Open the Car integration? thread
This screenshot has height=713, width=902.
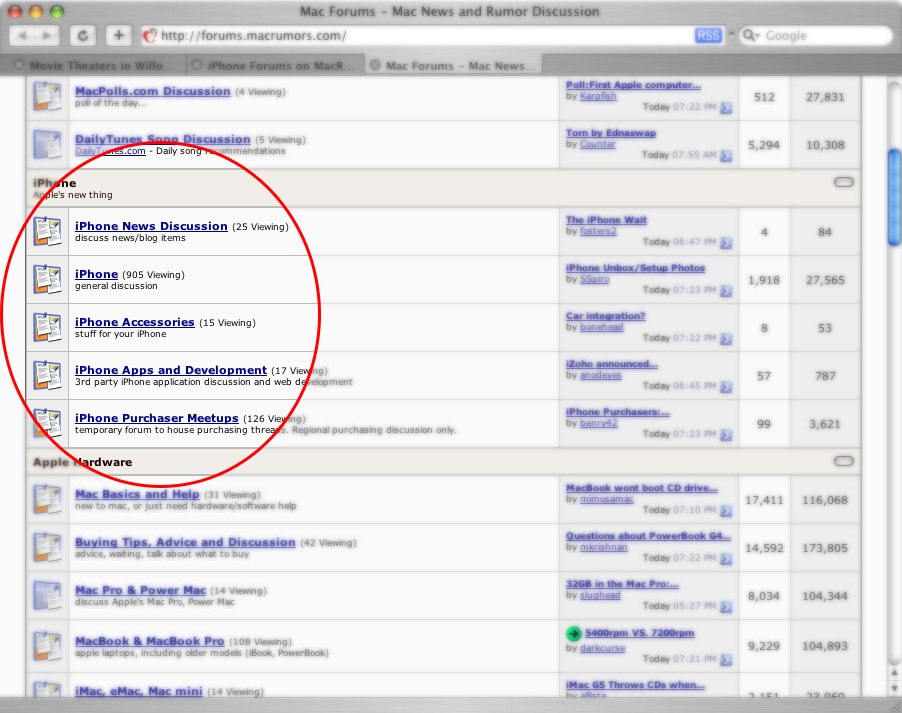605,316
